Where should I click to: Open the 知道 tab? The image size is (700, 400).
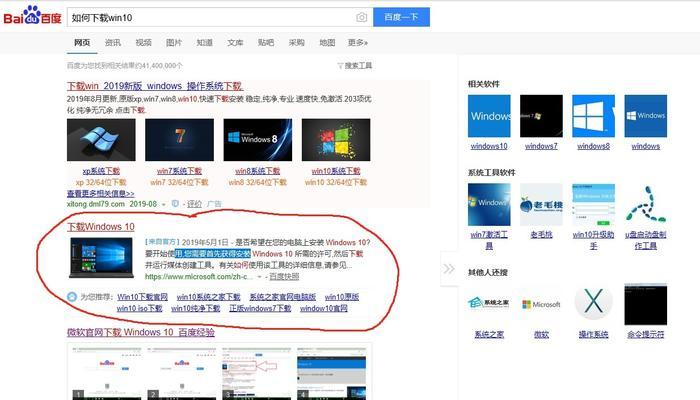pos(204,43)
